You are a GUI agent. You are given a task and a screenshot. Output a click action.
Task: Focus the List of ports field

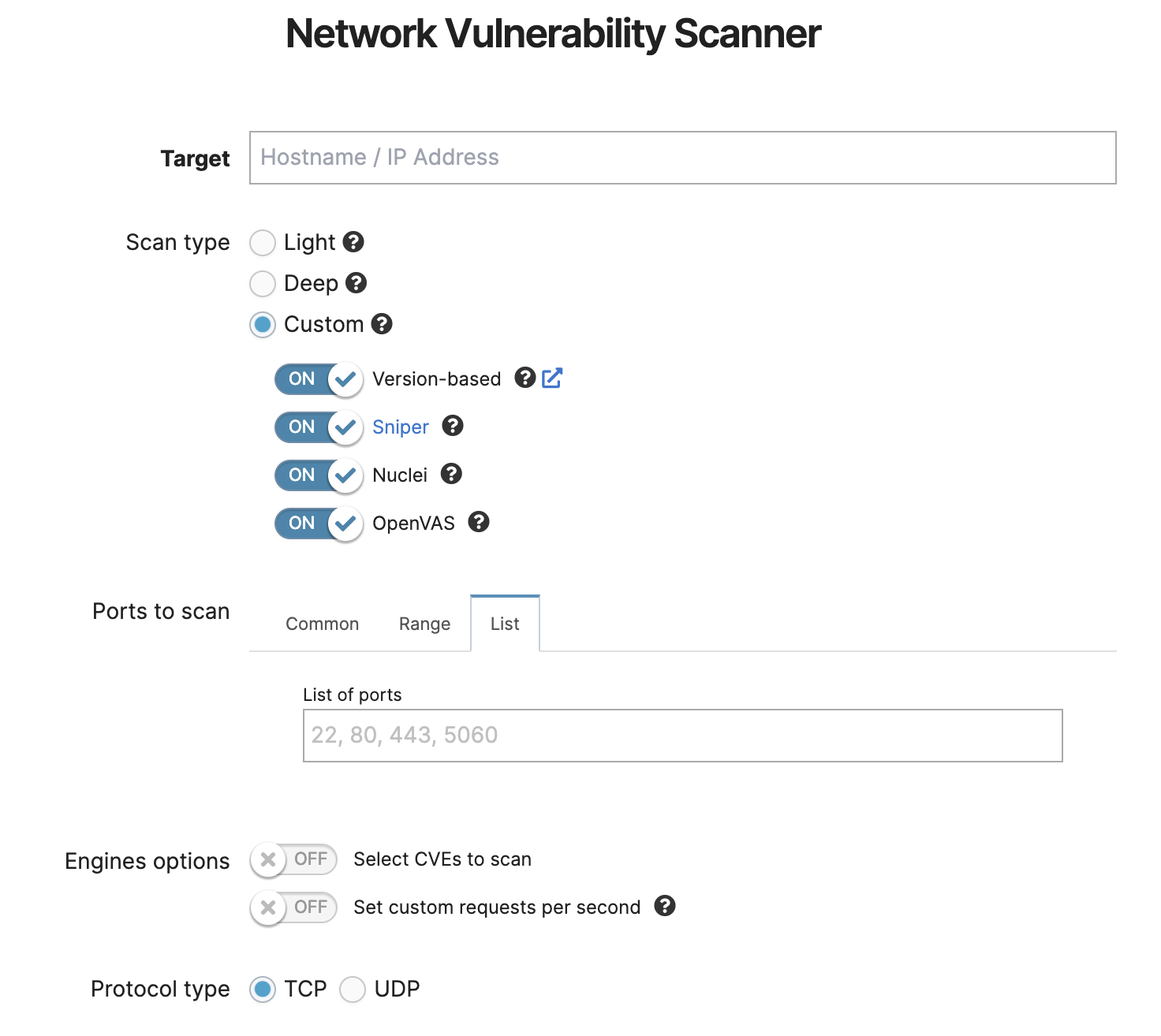[x=682, y=736]
